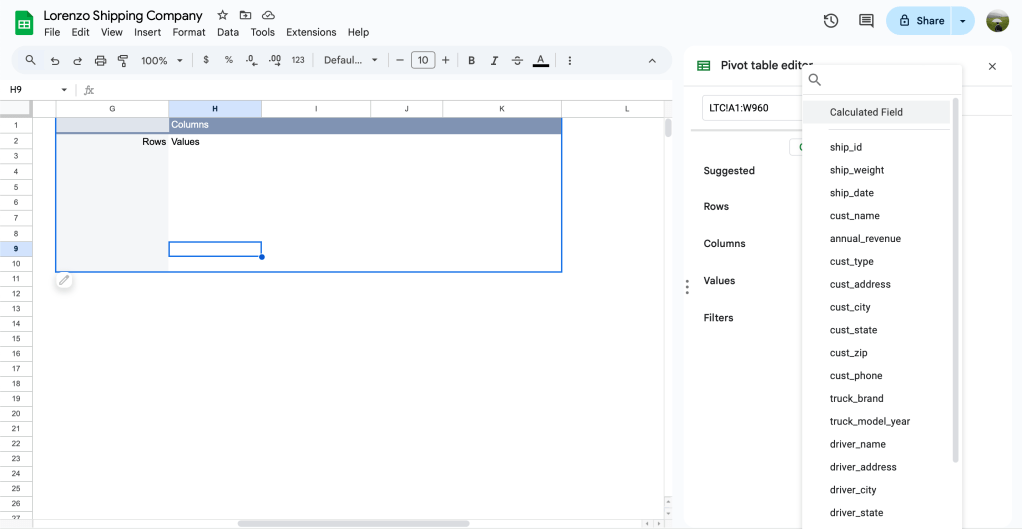
Task: Select cust_state from the field list
Action: (x=853, y=330)
